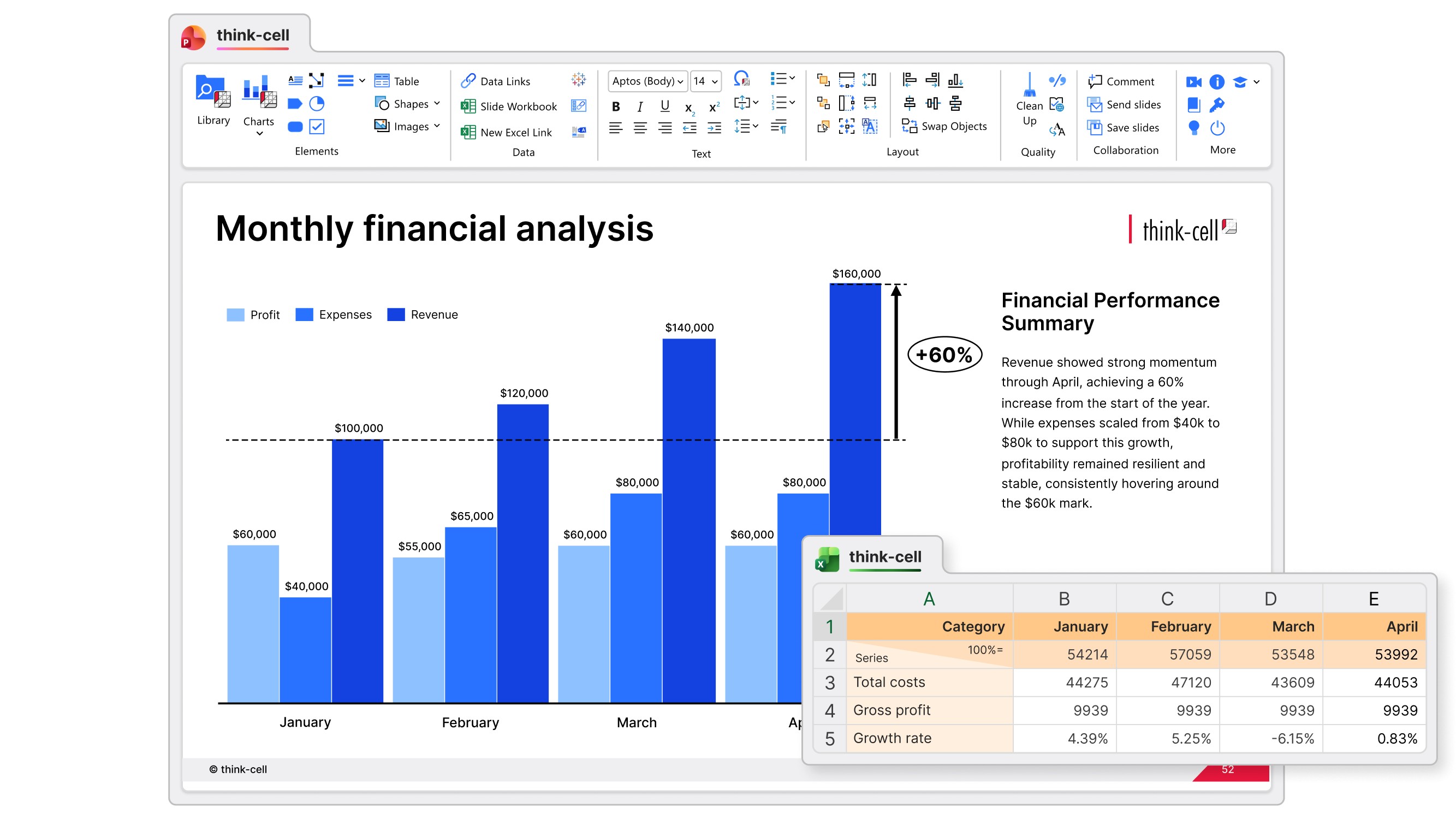Click the video camera tutorial icon
Image resolution: width=1456 pixels, height=819 pixels.
pyautogui.click(x=1193, y=82)
